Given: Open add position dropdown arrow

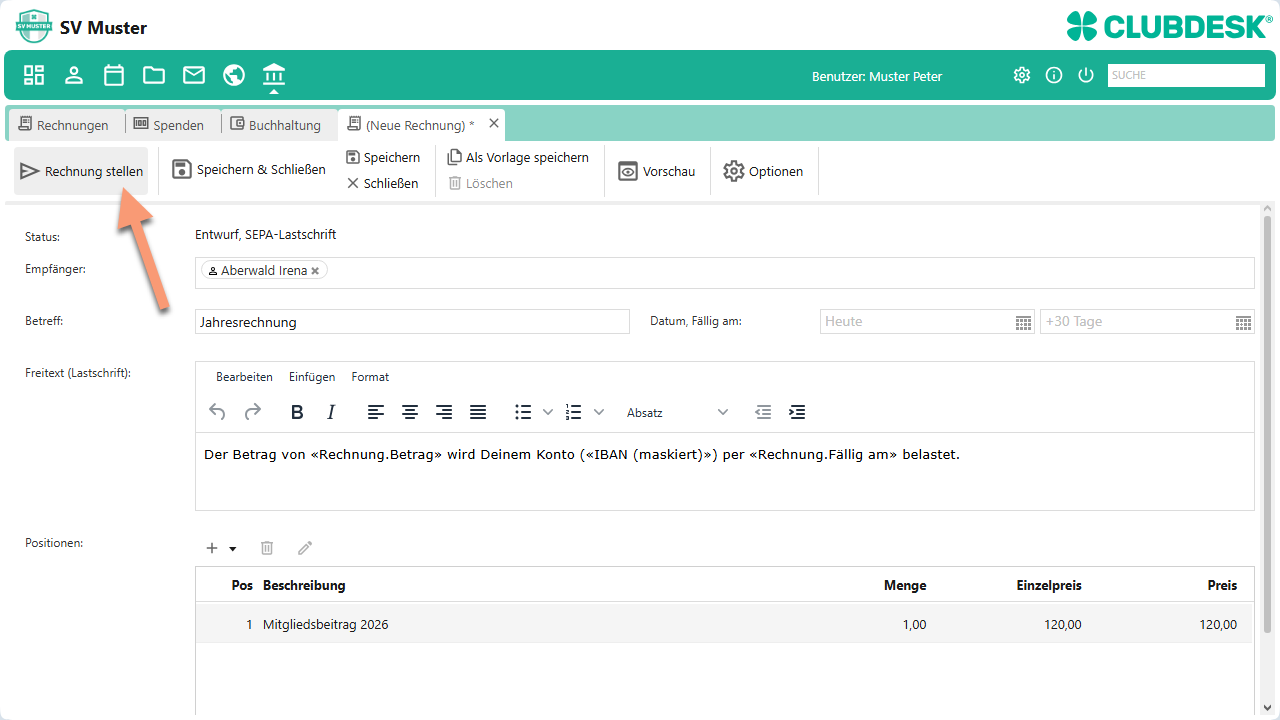Looking at the screenshot, I should pyautogui.click(x=233, y=548).
